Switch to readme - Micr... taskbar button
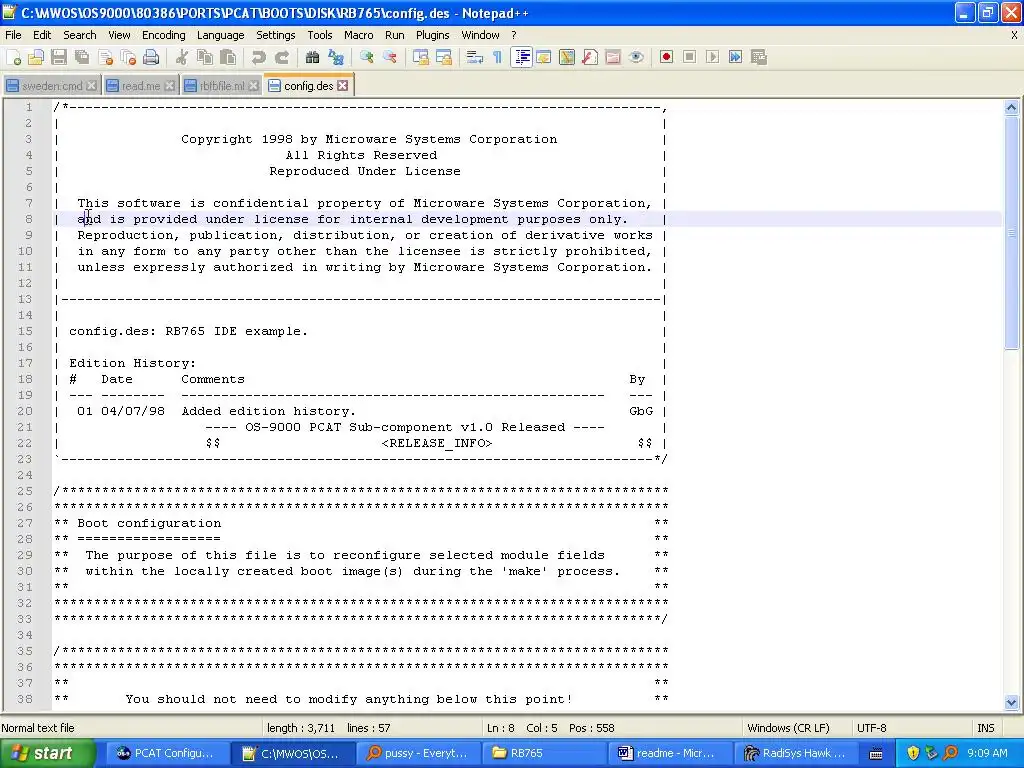The image size is (1024, 768). click(671, 753)
